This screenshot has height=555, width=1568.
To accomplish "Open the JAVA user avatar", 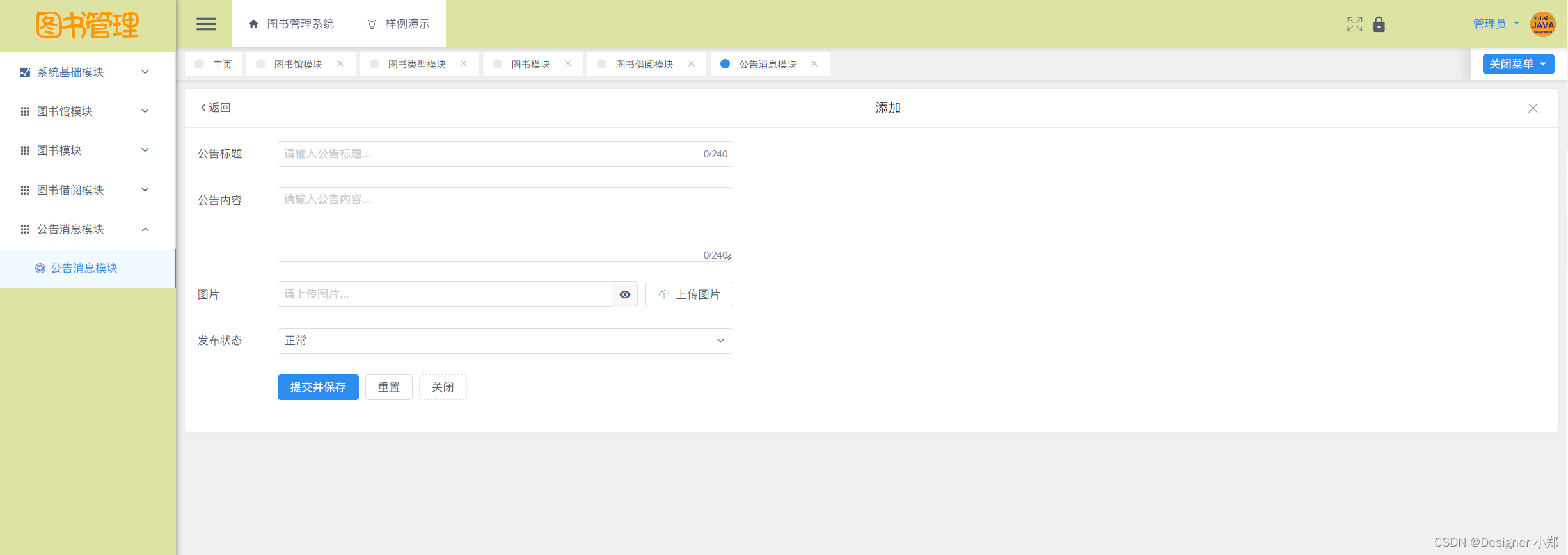I will coord(1542,24).
